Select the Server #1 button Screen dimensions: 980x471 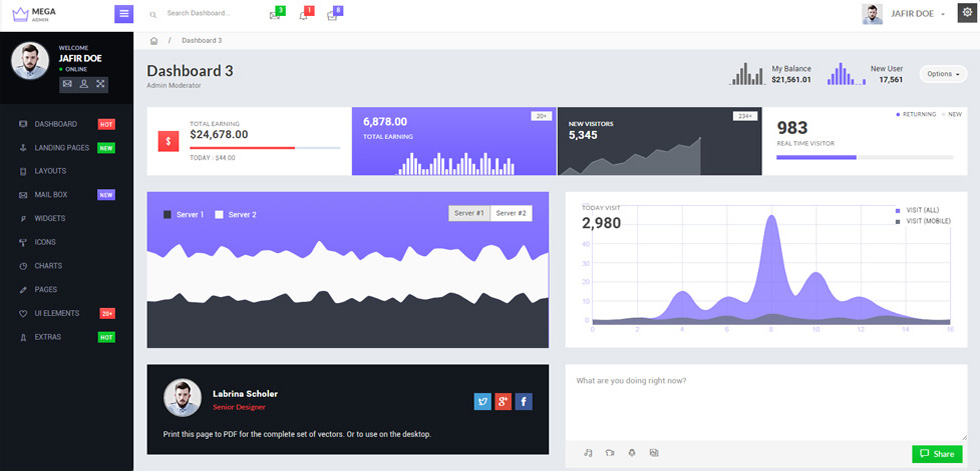pos(469,214)
